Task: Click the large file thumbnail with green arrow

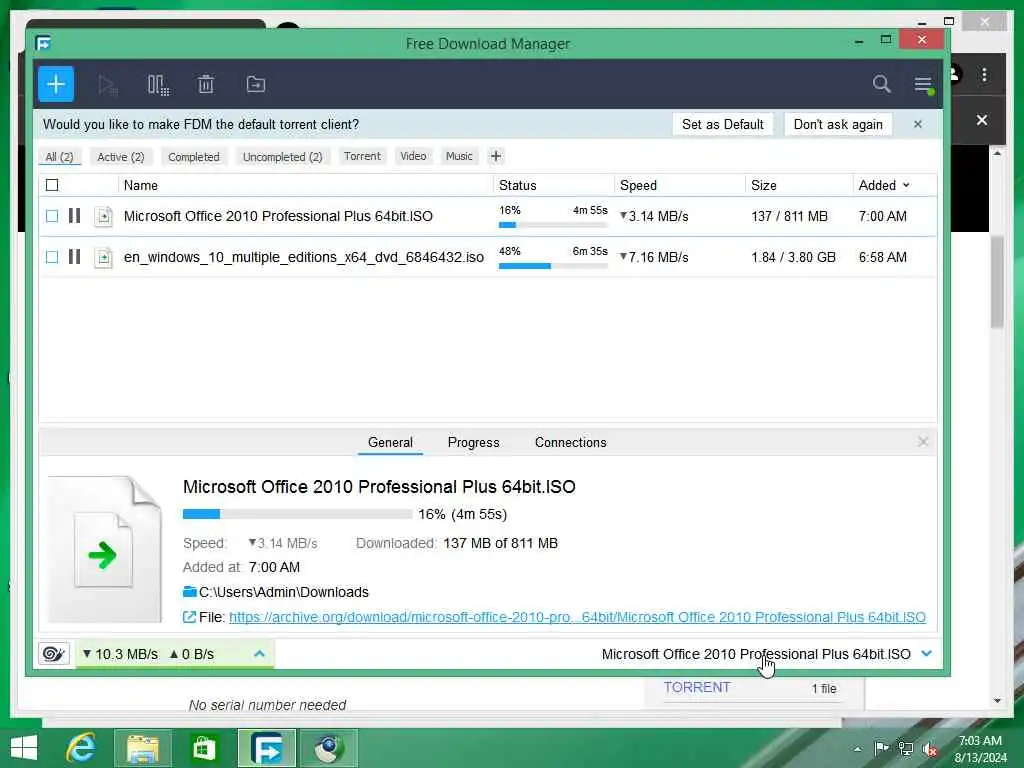Action: point(104,549)
